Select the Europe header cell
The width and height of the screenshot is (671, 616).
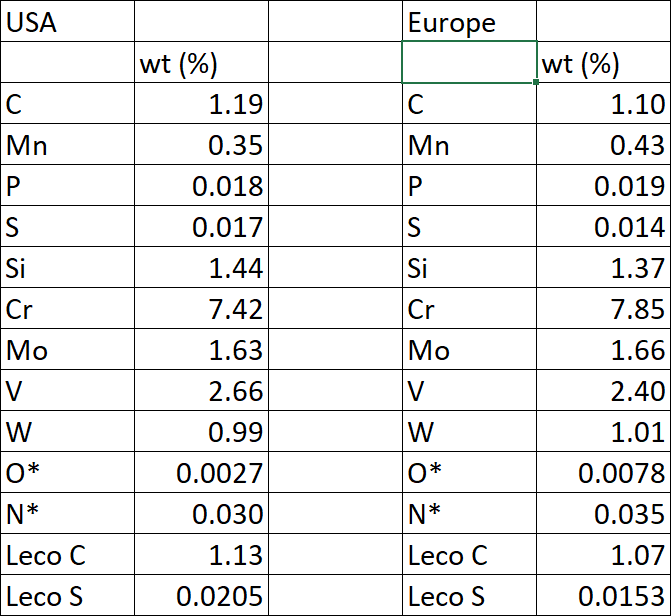[x=468, y=22]
